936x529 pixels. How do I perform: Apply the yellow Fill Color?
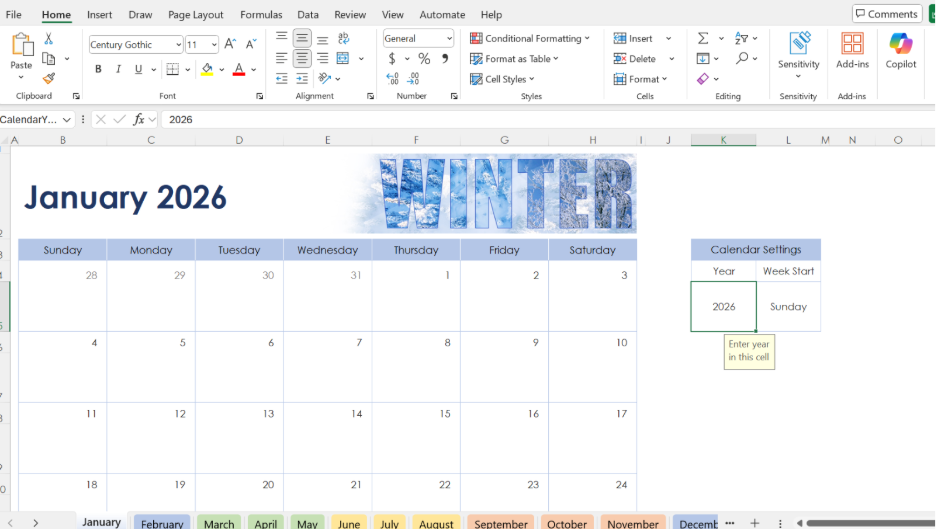tap(207, 69)
